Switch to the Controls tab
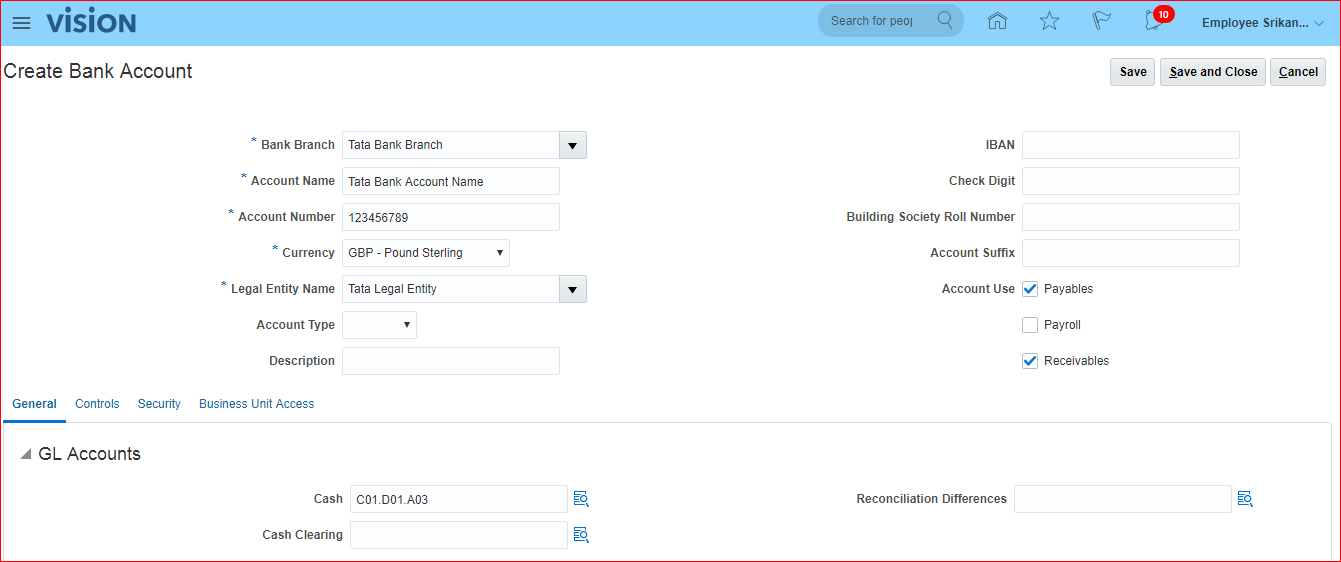The image size is (1341, 562). (x=97, y=404)
